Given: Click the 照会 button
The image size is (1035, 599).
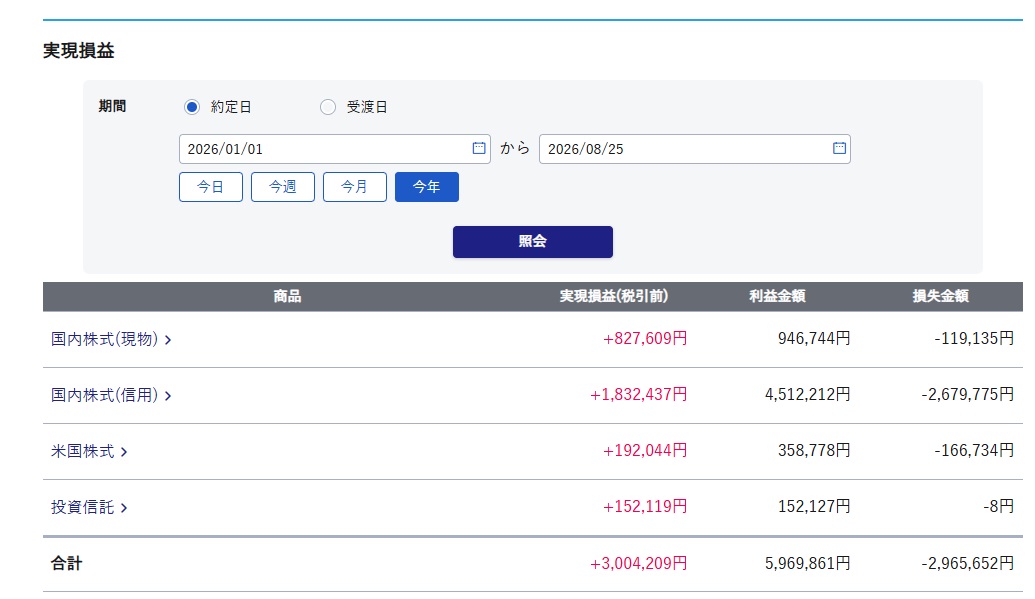Looking at the screenshot, I should 533,242.
